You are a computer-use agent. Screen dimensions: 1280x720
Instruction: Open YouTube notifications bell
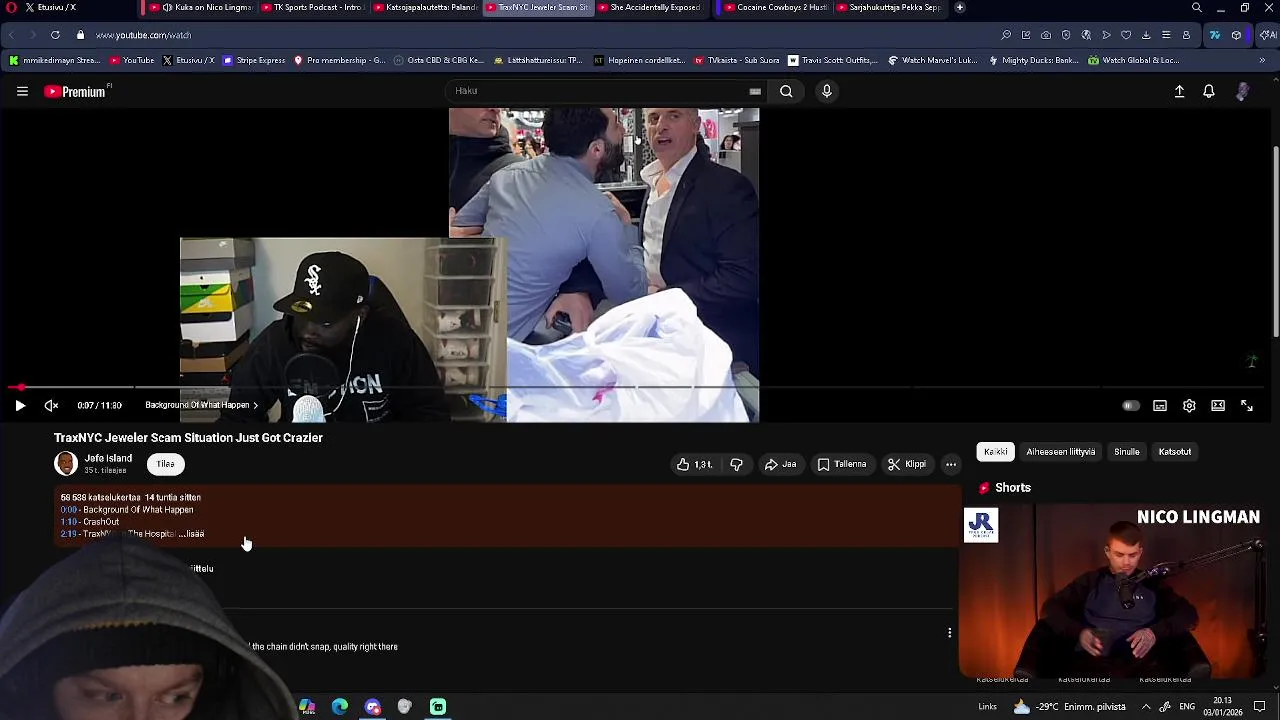[x=1209, y=91]
